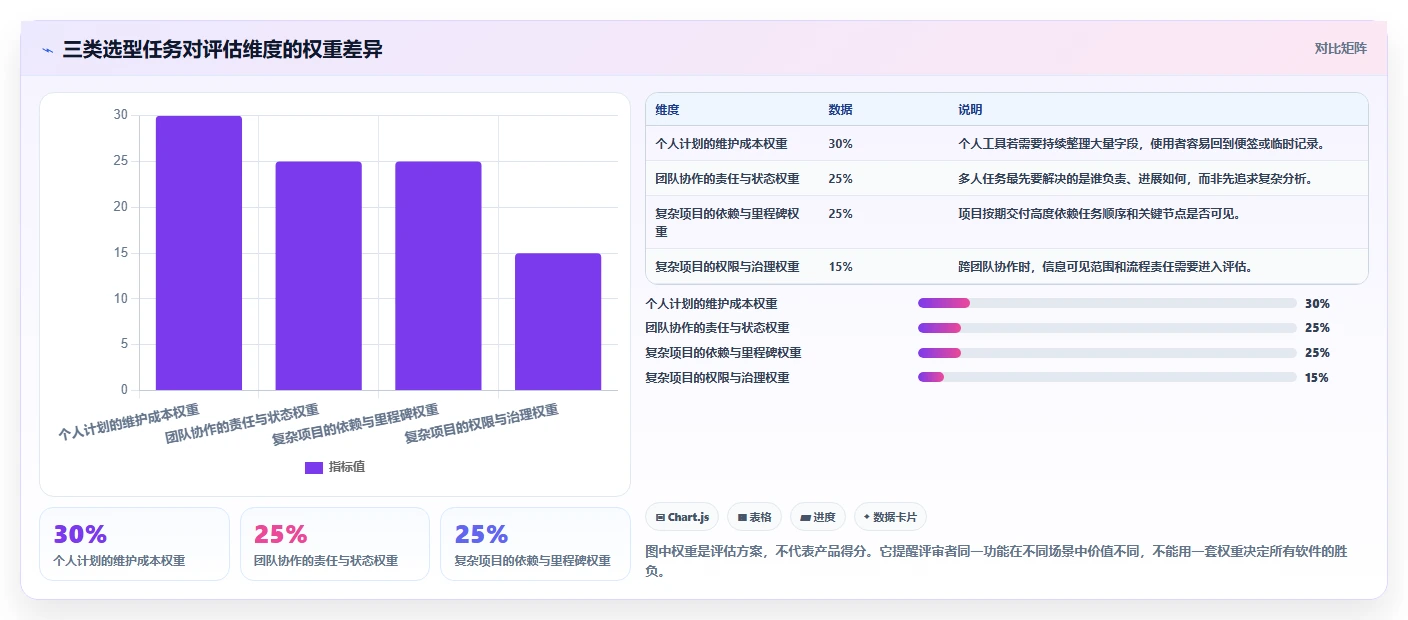Select the 数据卡片 chip
This screenshot has width=1408, height=620.
tap(889, 517)
